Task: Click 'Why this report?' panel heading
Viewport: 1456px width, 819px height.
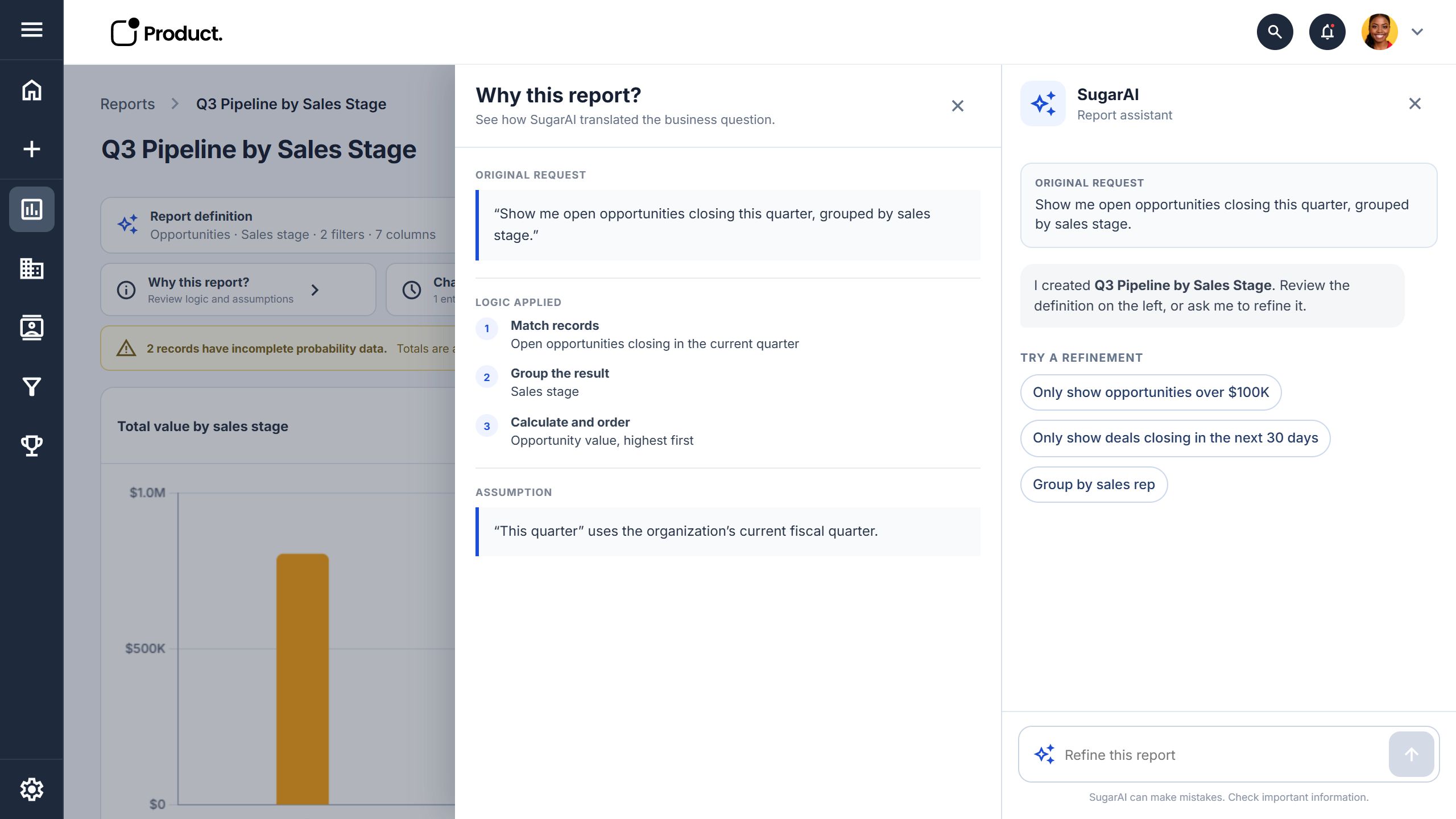Action: point(558,95)
